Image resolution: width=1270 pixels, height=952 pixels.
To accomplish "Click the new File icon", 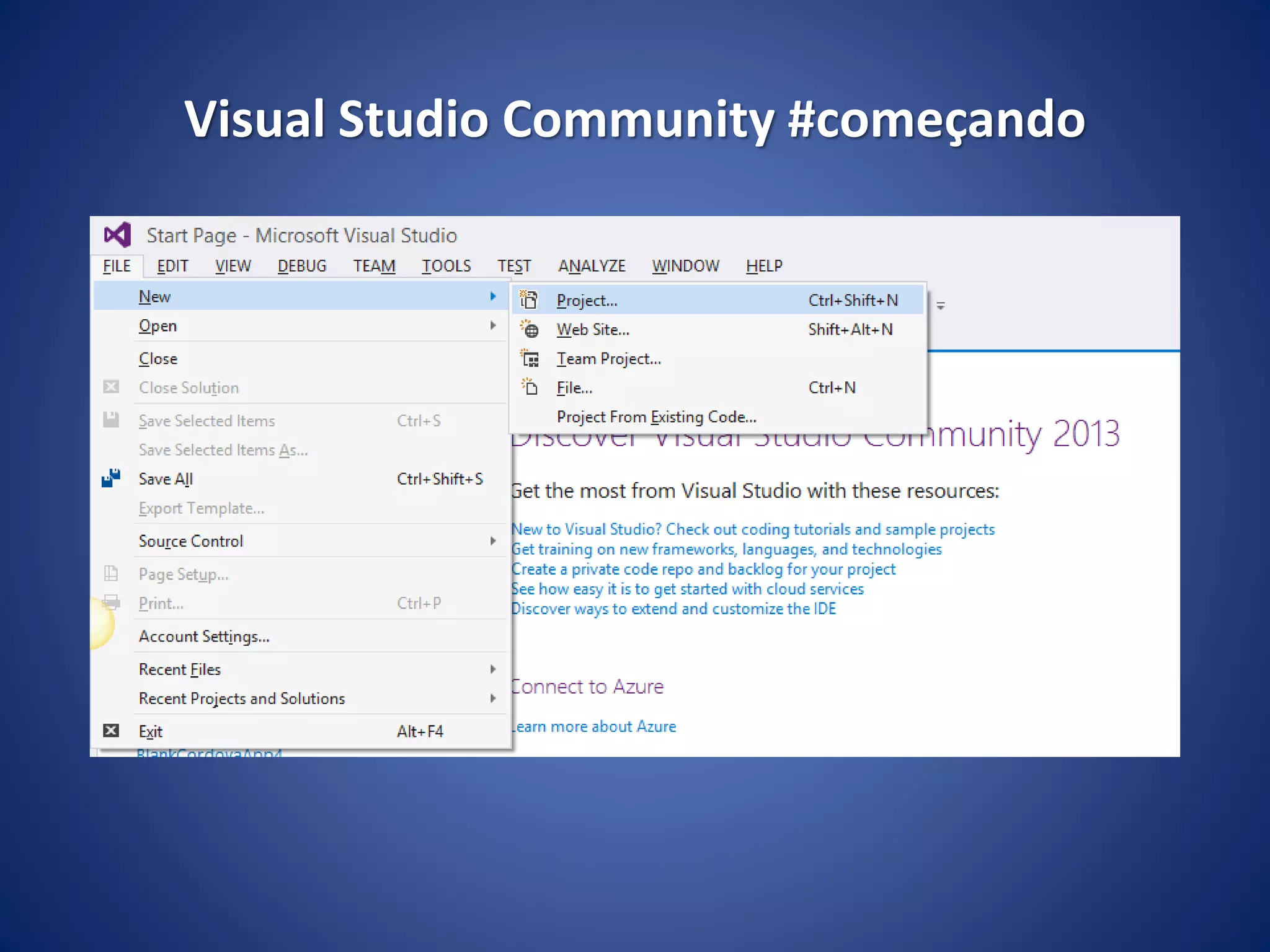I will [530, 387].
